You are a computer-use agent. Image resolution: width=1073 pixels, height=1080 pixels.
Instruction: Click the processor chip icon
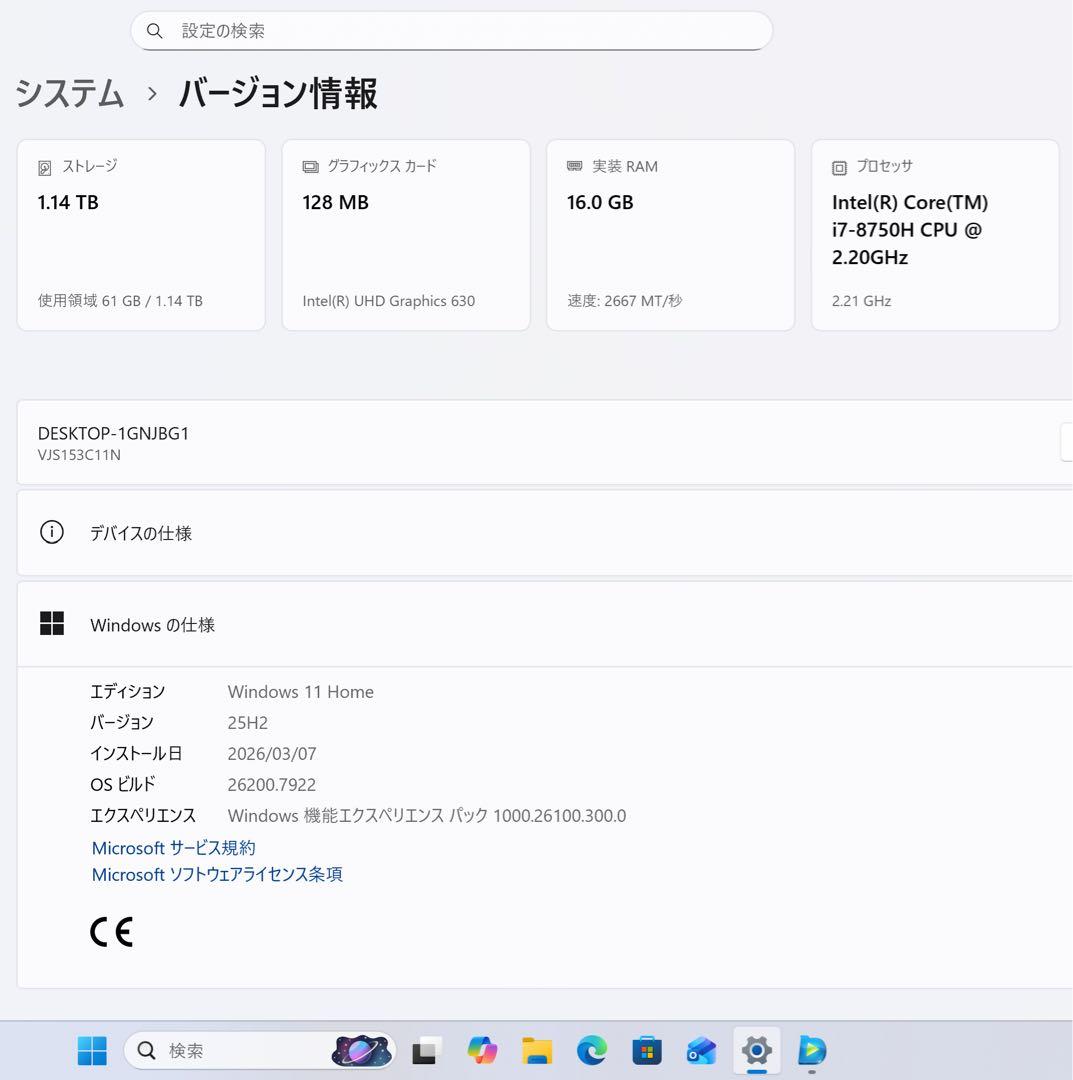coord(839,167)
